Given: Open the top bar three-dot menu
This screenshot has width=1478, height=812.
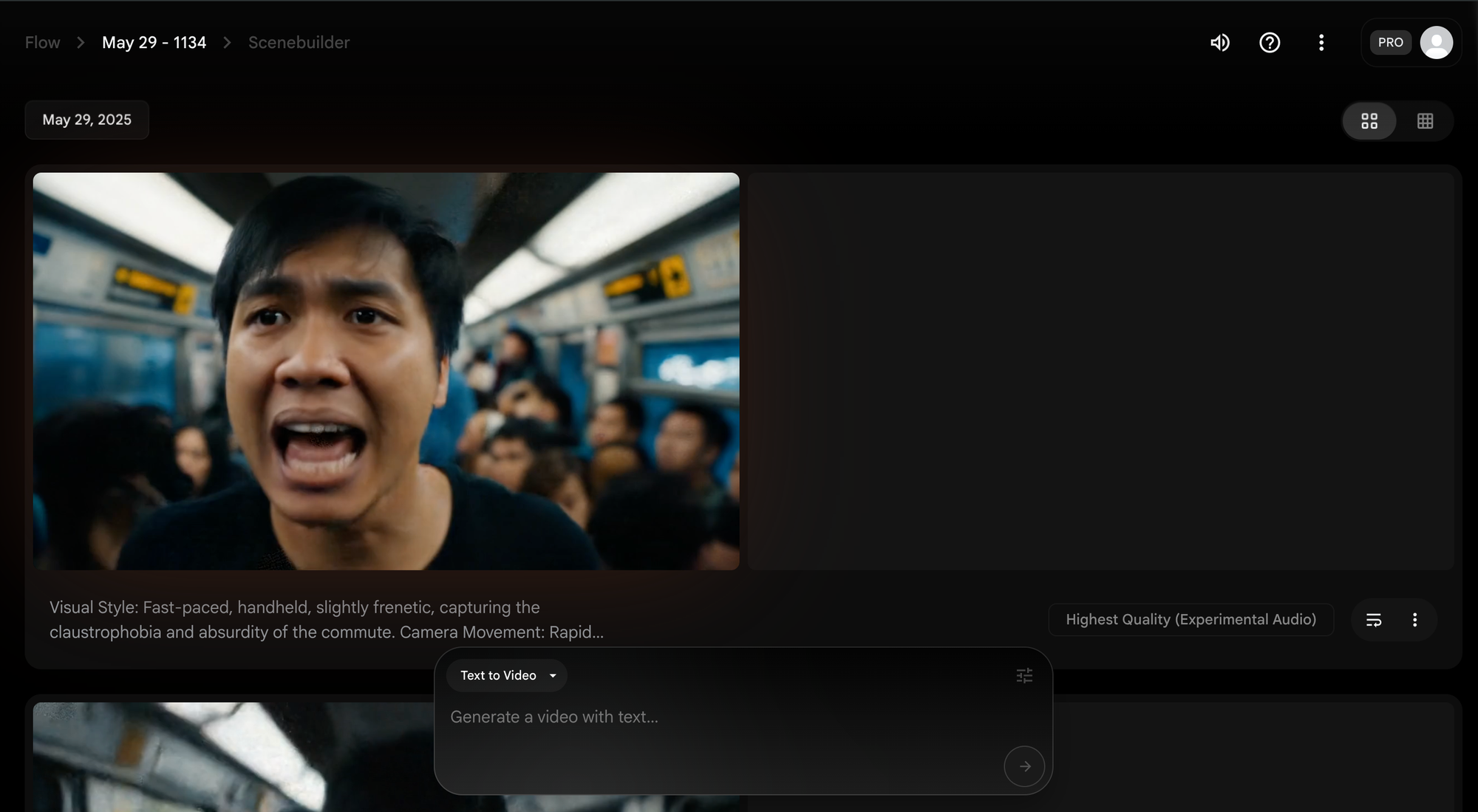Looking at the screenshot, I should tap(1321, 43).
